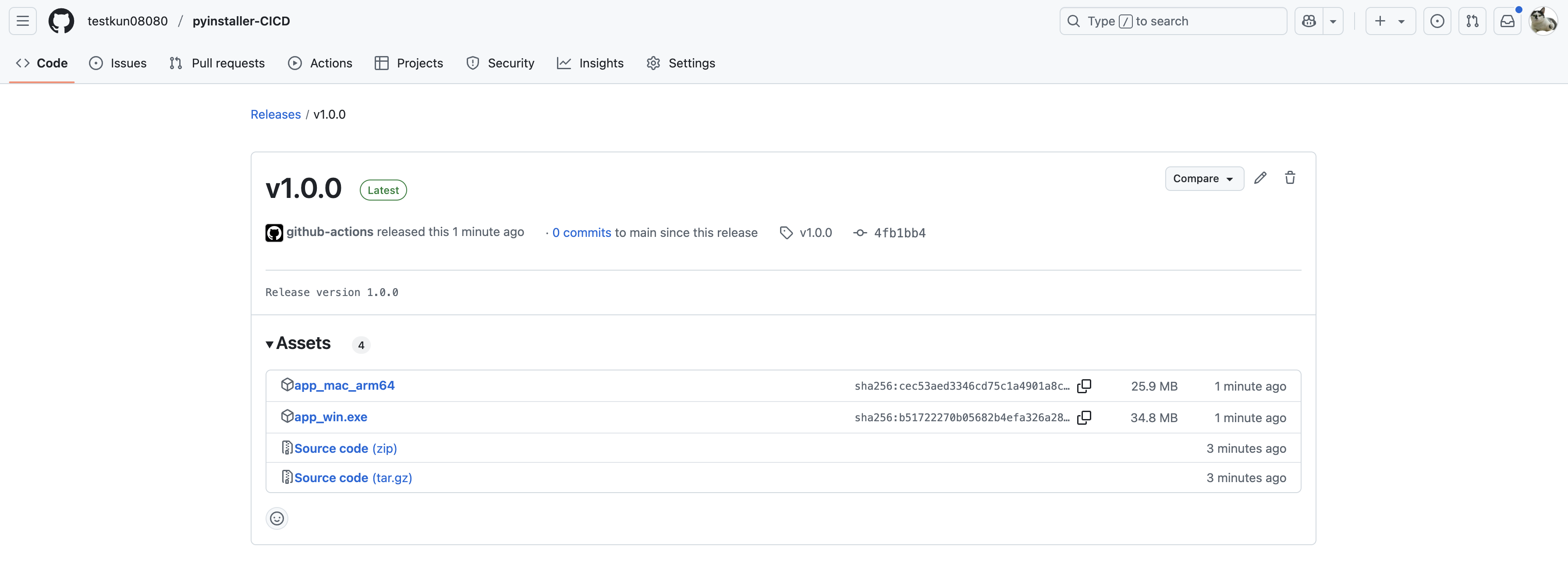This screenshot has width=1568, height=578.
Task: Go to Releases breadcrumb link
Action: (275, 114)
